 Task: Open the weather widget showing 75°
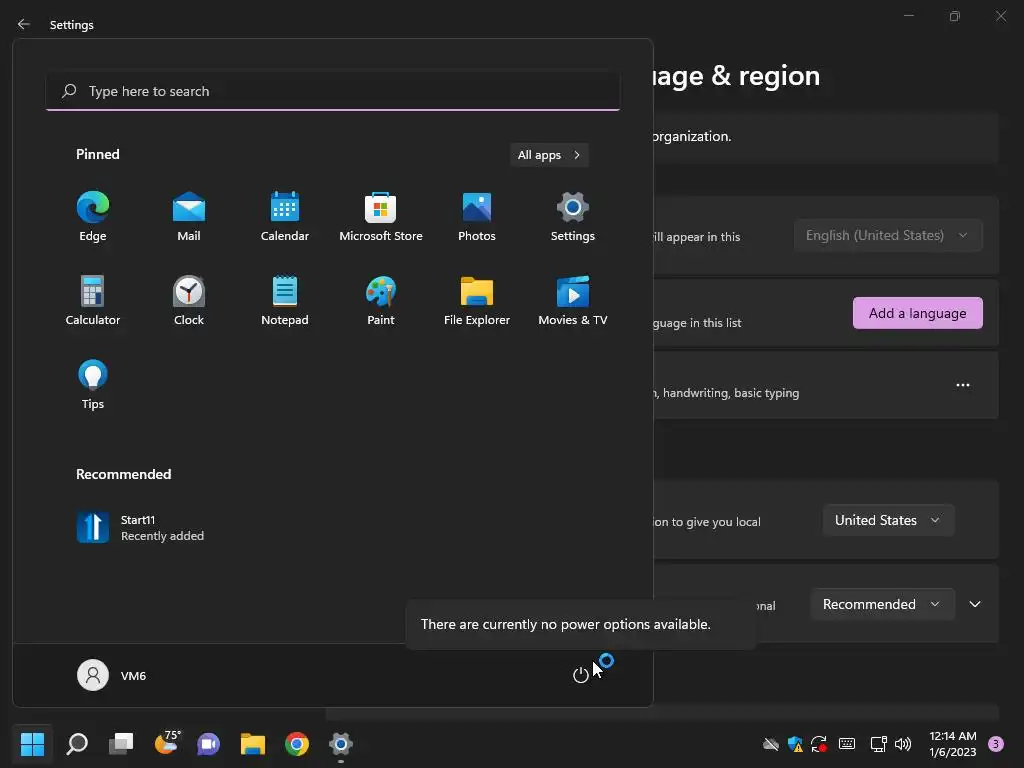click(x=167, y=743)
